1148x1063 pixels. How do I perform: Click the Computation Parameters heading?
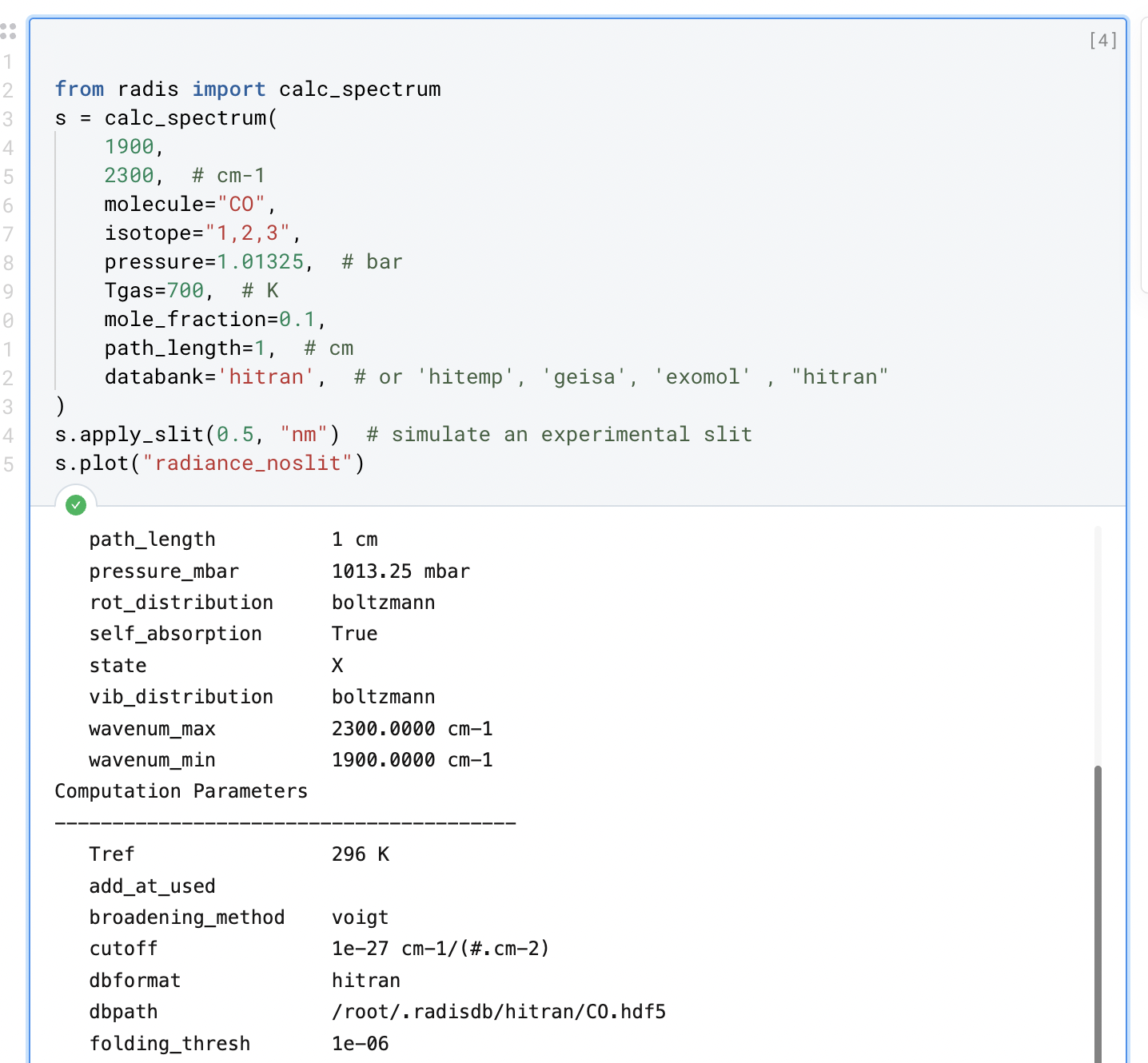tap(181, 790)
